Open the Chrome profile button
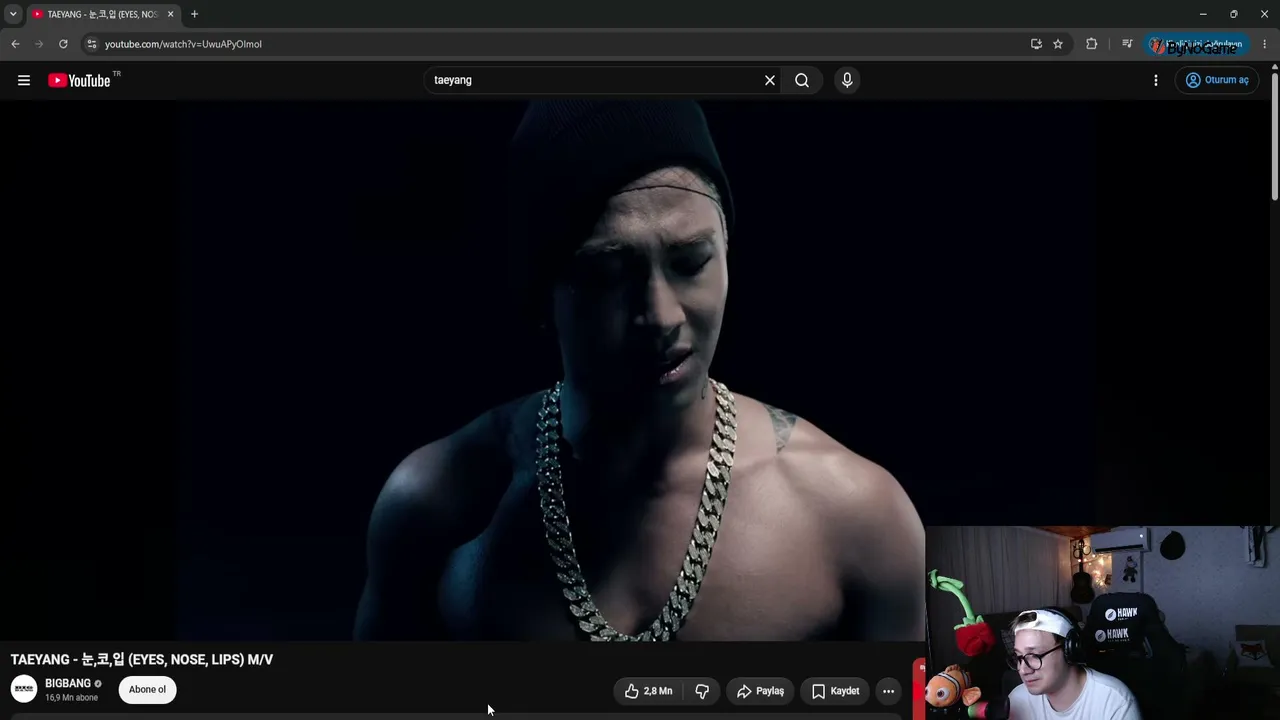The image size is (1280, 720). pos(1196,45)
